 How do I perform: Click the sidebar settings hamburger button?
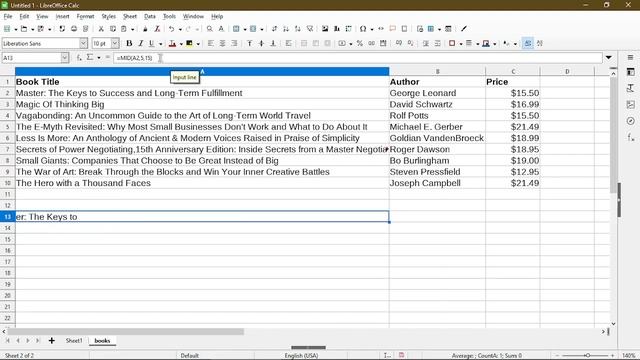(631, 58)
